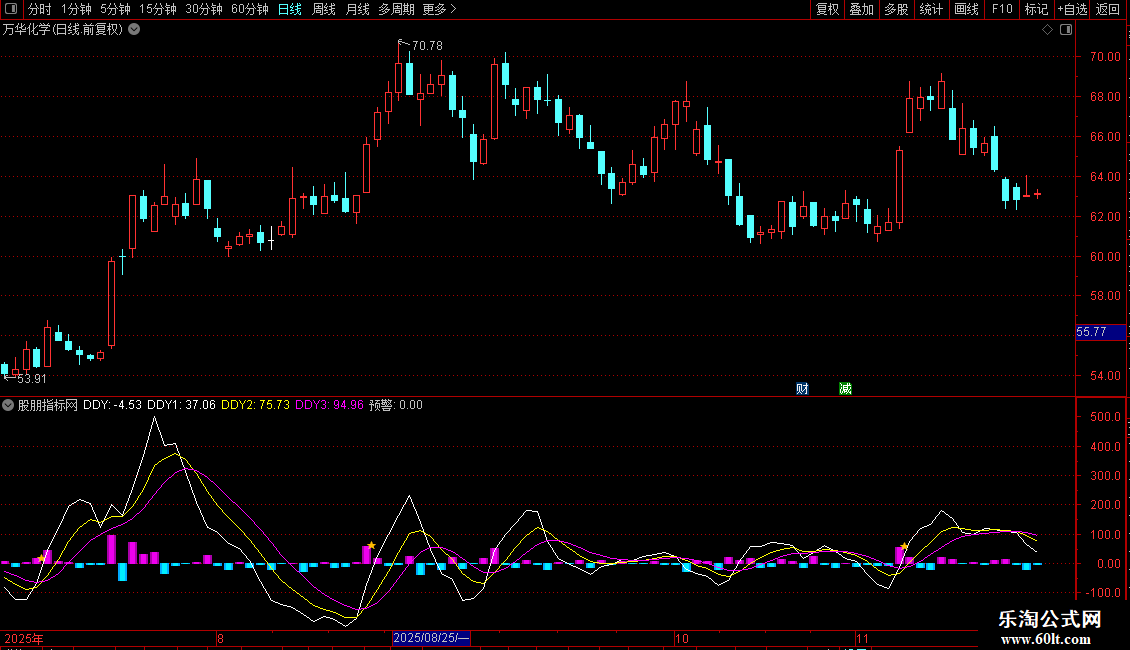Image resolution: width=1130 pixels, height=650 pixels.
Task: Toggle the left sidebar panel icon
Action: tap(12, 9)
